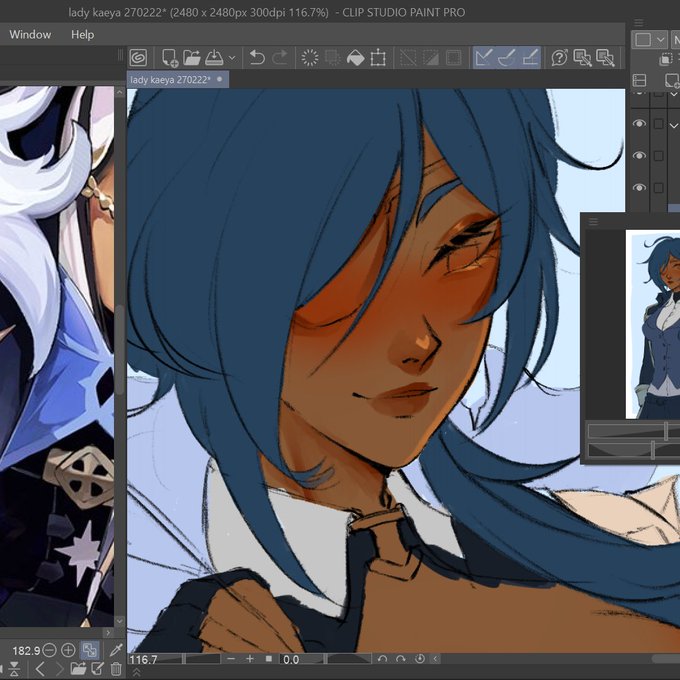Screen dimensions: 680x680
Task: Click the Scale/Rotate transform icon
Action: pyautogui.click(x=378, y=58)
